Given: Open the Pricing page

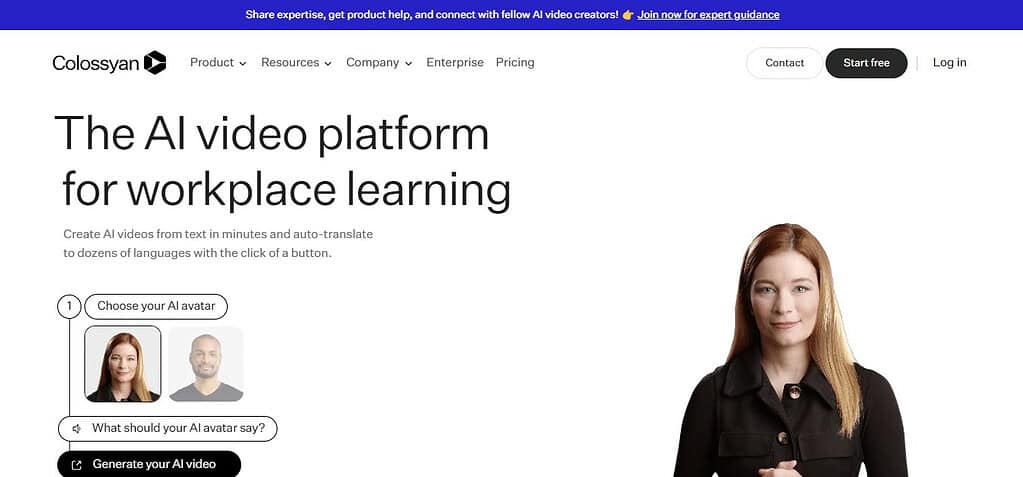Looking at the screenshot, I should tap(515, 63).
